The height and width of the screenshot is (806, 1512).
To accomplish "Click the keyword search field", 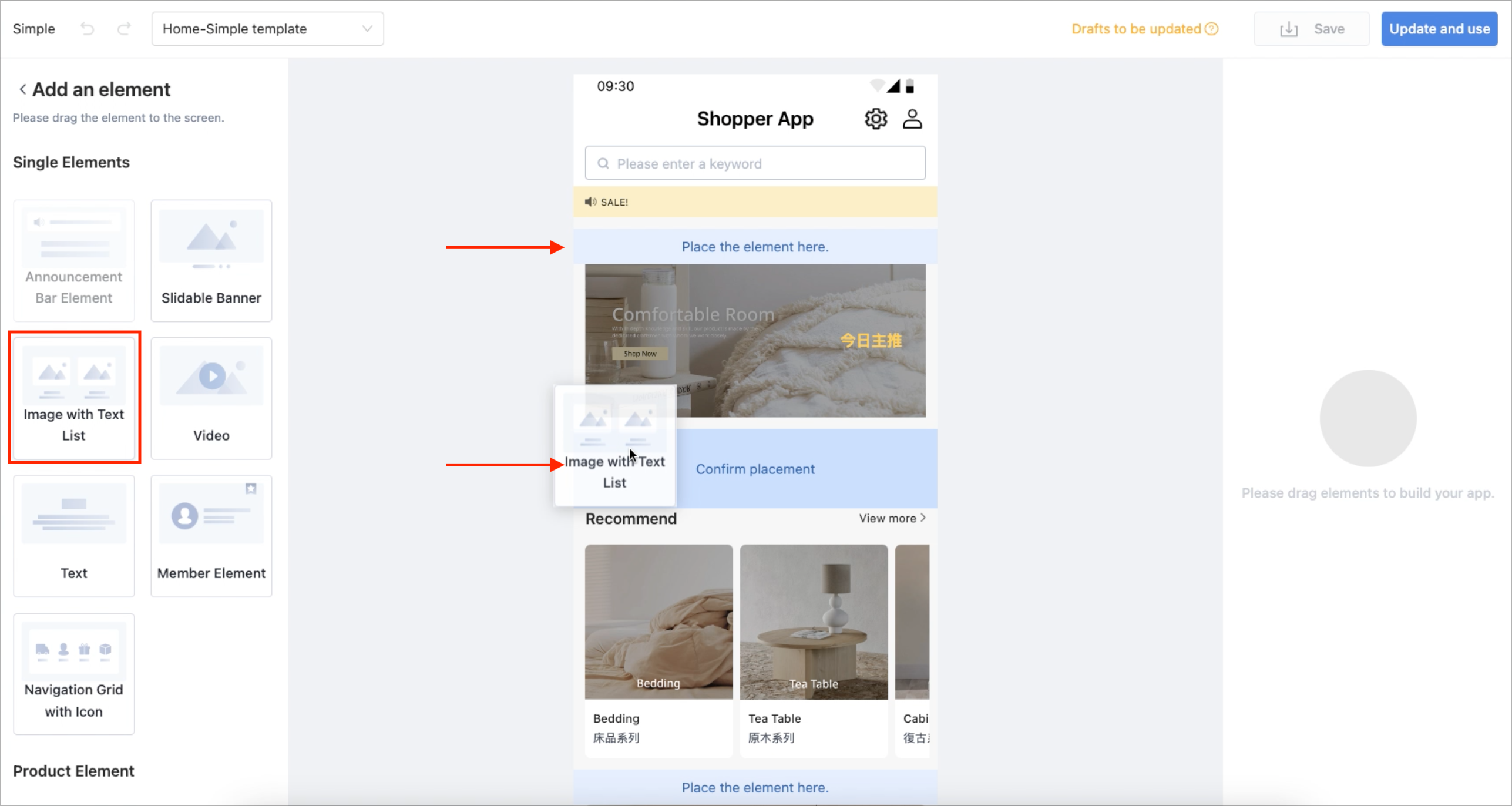I will 755,163.
